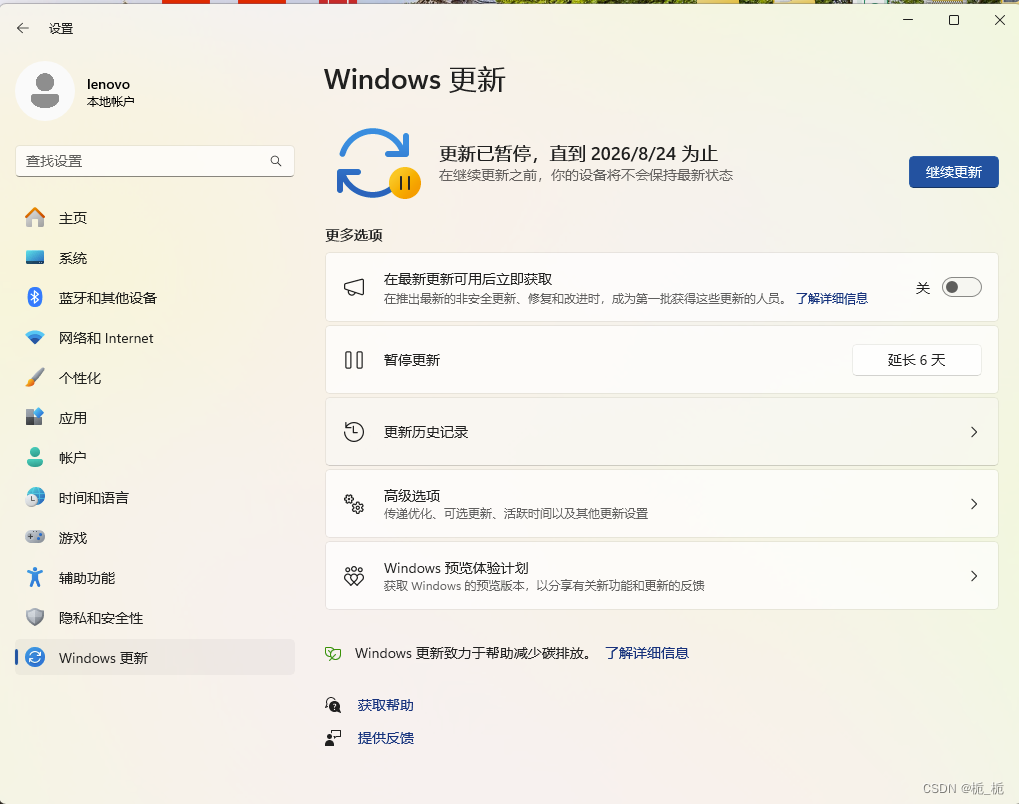1019x804 pixels.
Task: Click the 获取帮助 link
Action: pos(385,705)
